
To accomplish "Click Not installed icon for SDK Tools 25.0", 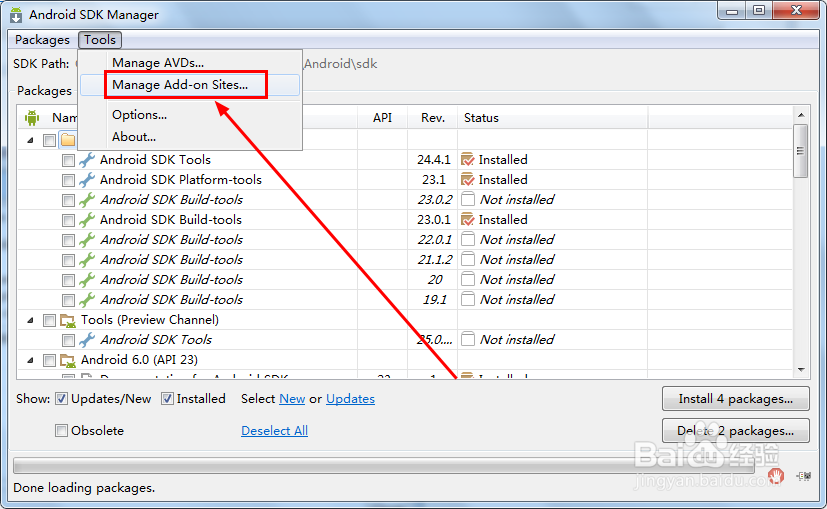I will click(467, 340).
